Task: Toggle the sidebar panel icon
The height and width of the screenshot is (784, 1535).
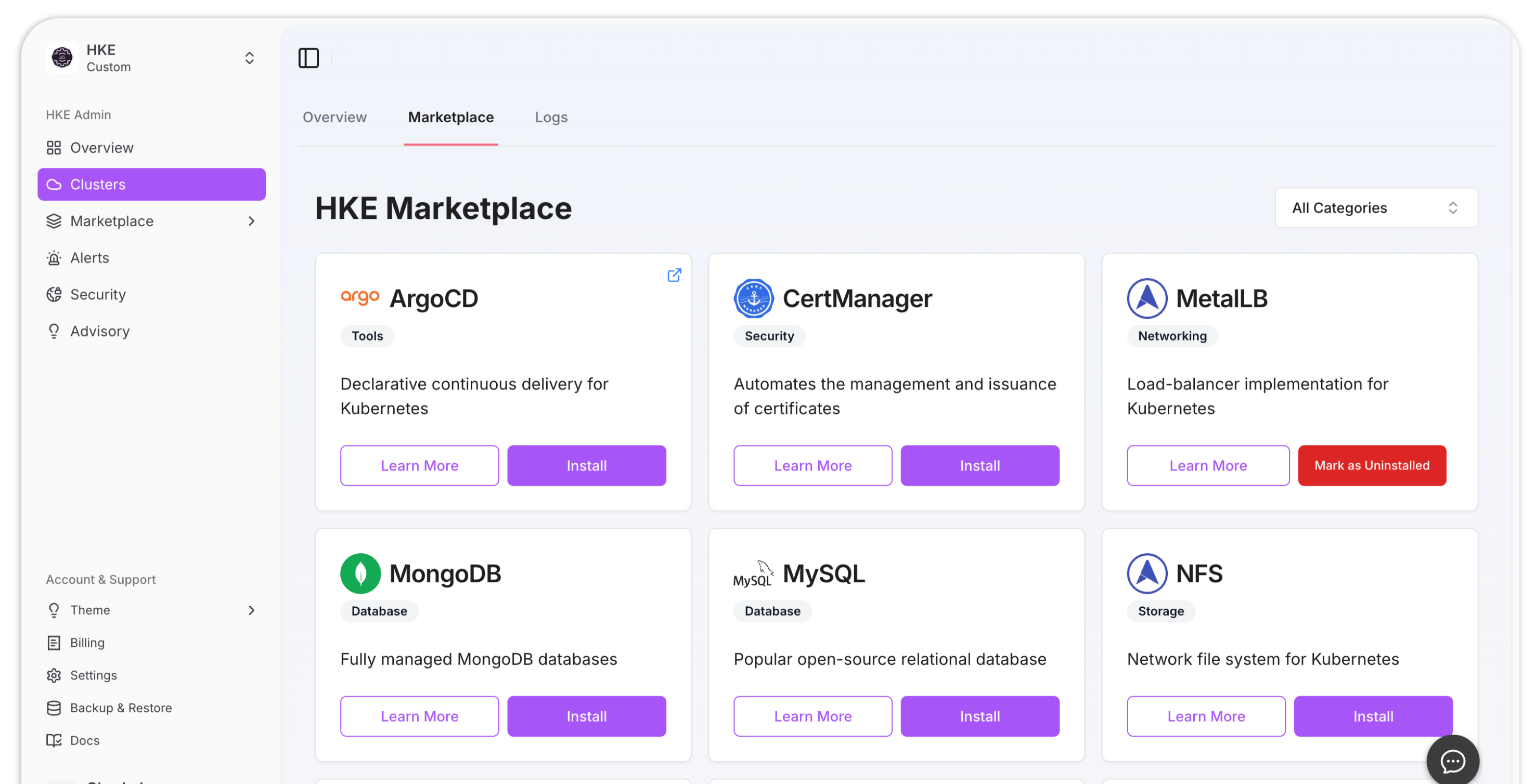Action: tap(308, 58)
